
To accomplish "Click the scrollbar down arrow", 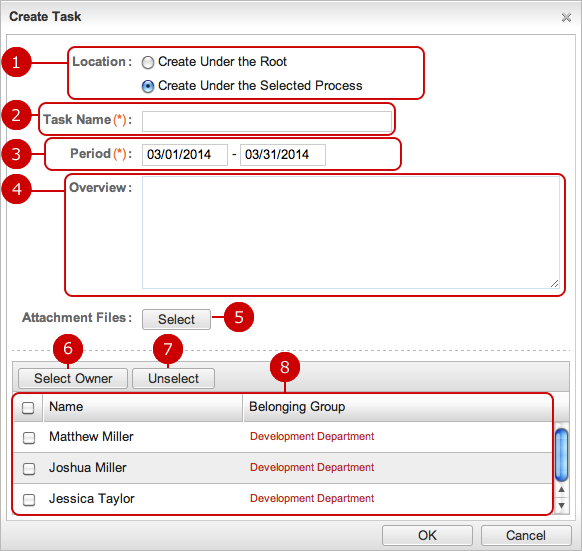I will (561, 506).
